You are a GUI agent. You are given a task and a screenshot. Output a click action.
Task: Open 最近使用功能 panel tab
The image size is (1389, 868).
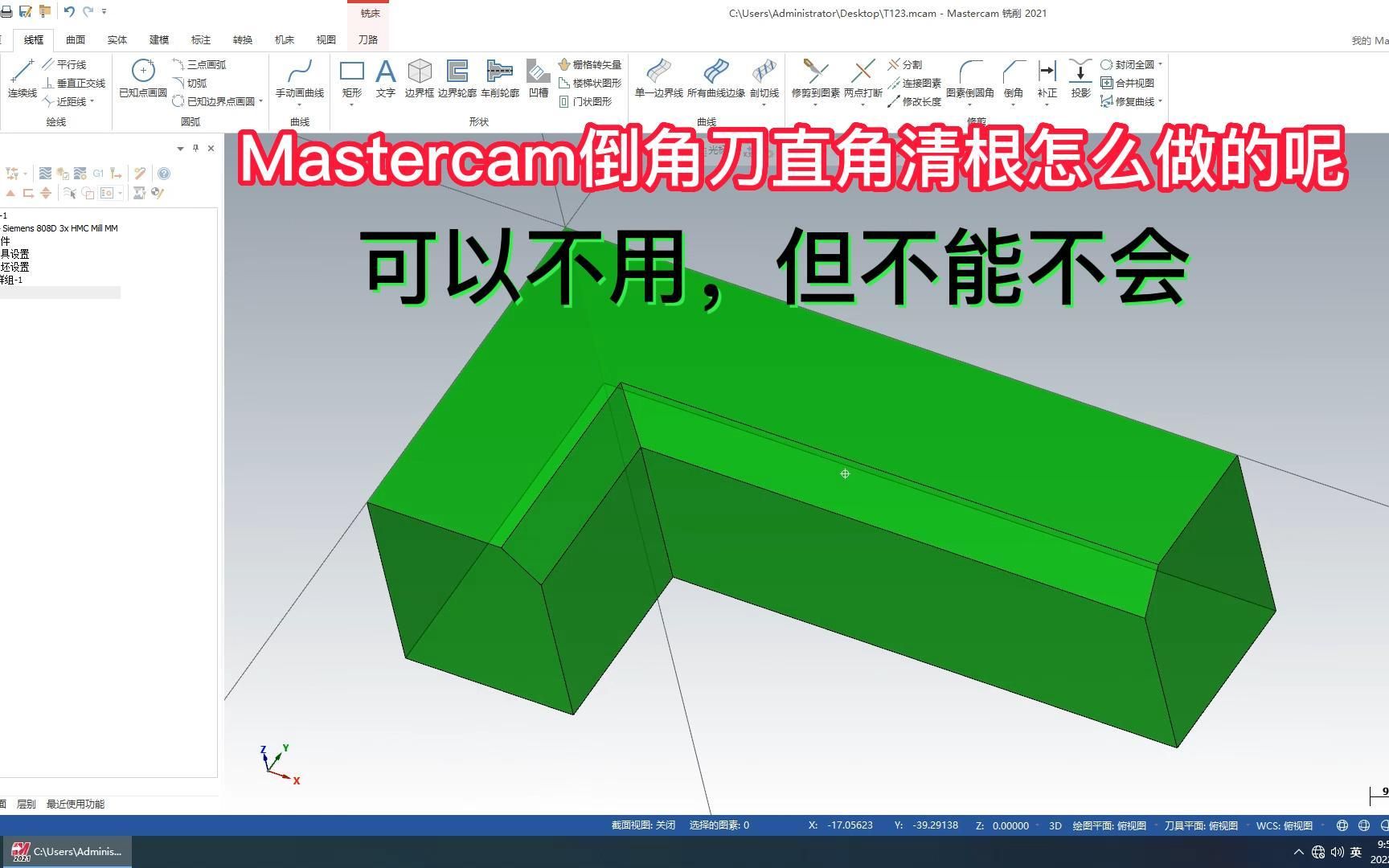(76, 804)
